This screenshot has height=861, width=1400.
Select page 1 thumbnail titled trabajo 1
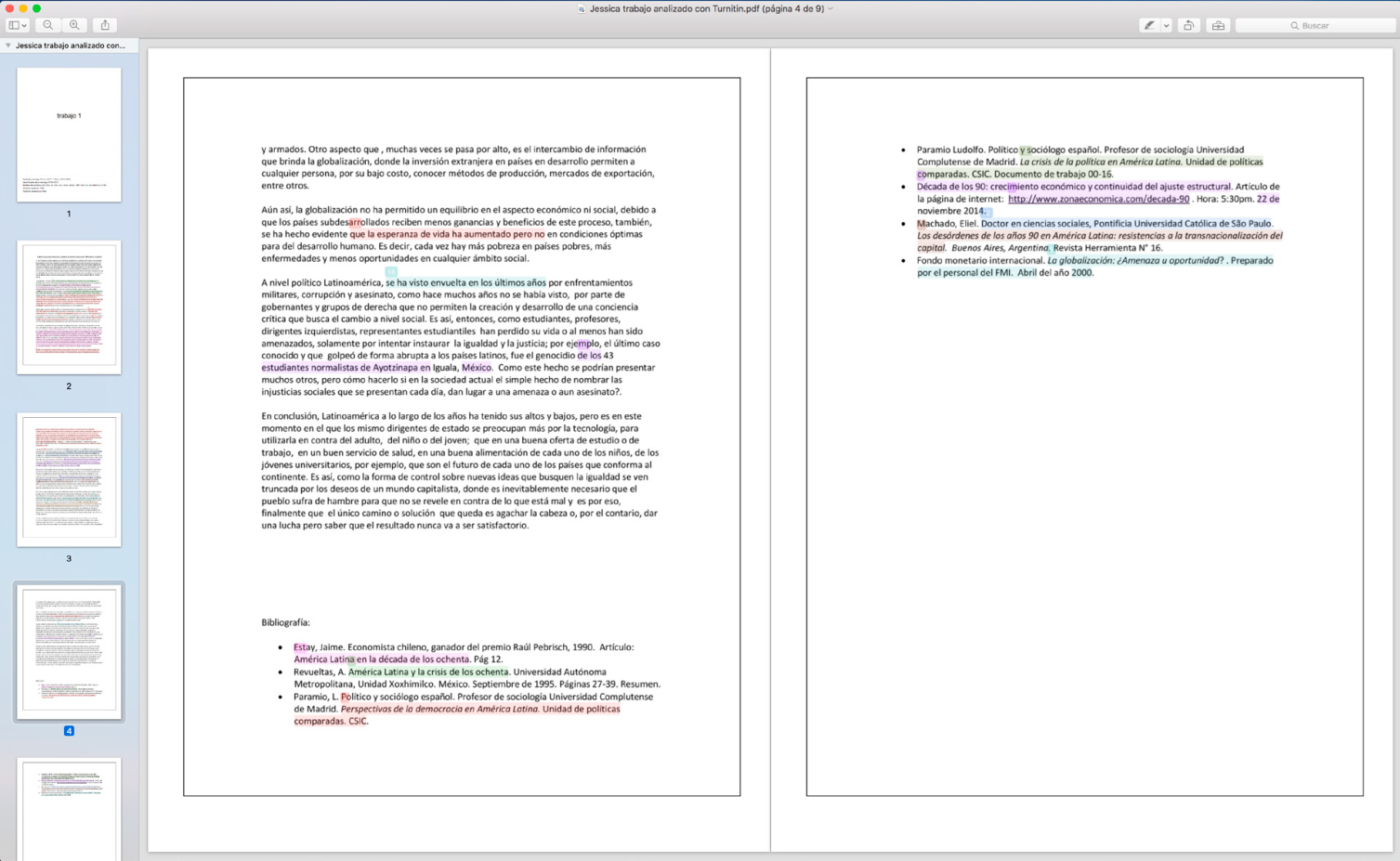tap(69, 135)
